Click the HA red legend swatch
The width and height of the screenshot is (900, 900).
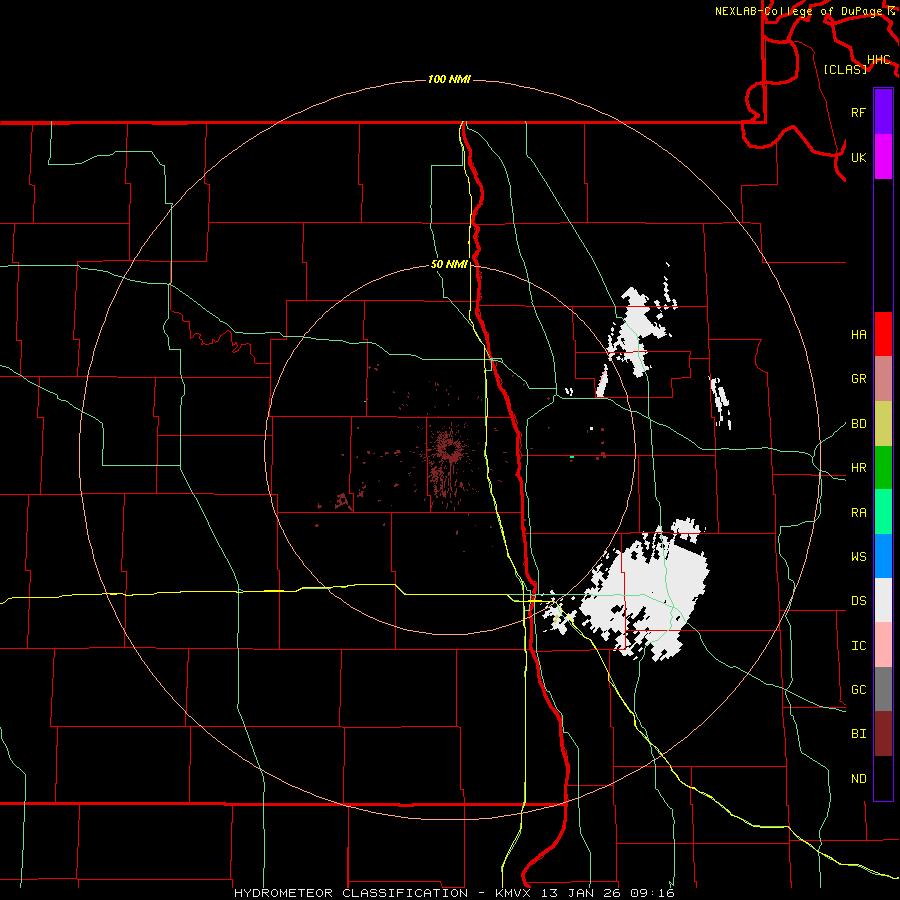pos(883,334)
